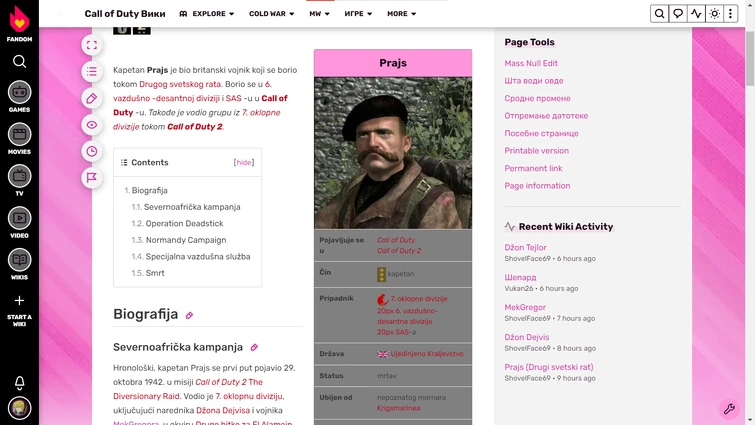The width and height of the screenshot is (755, 425).
Task: Jump to Operation Deadstick in Contents
Action: 184,223
